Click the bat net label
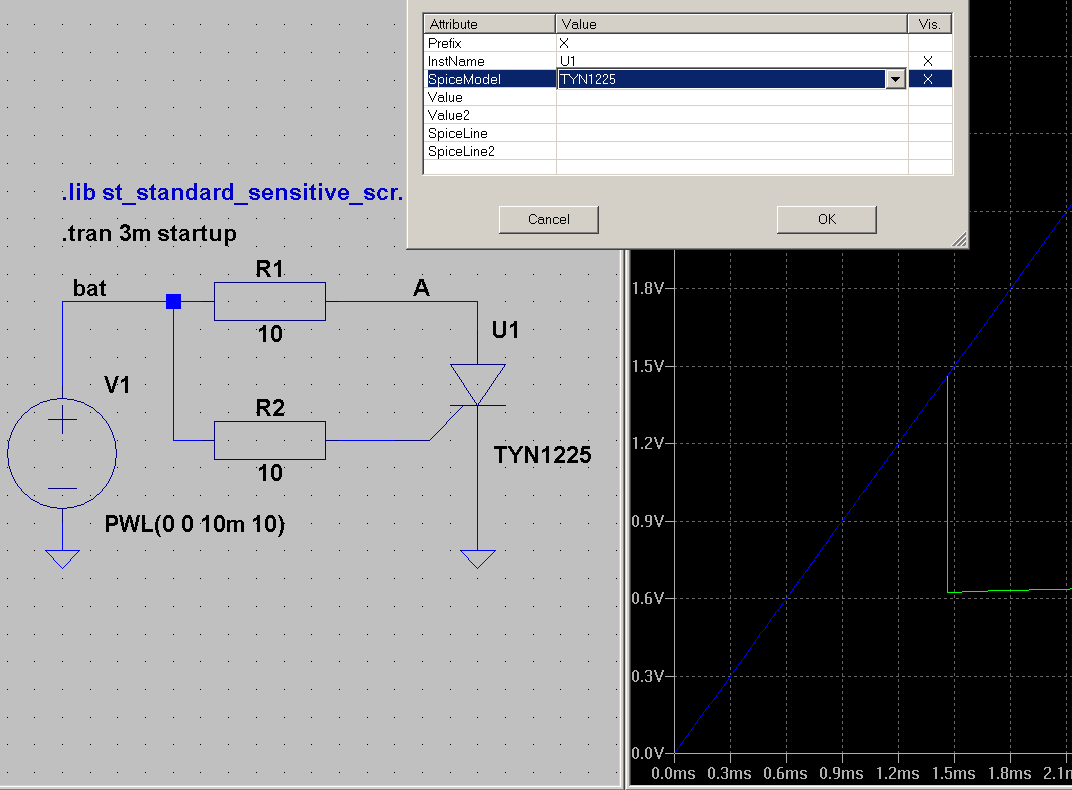The image size is (1072, 790). tap(90, 288)
